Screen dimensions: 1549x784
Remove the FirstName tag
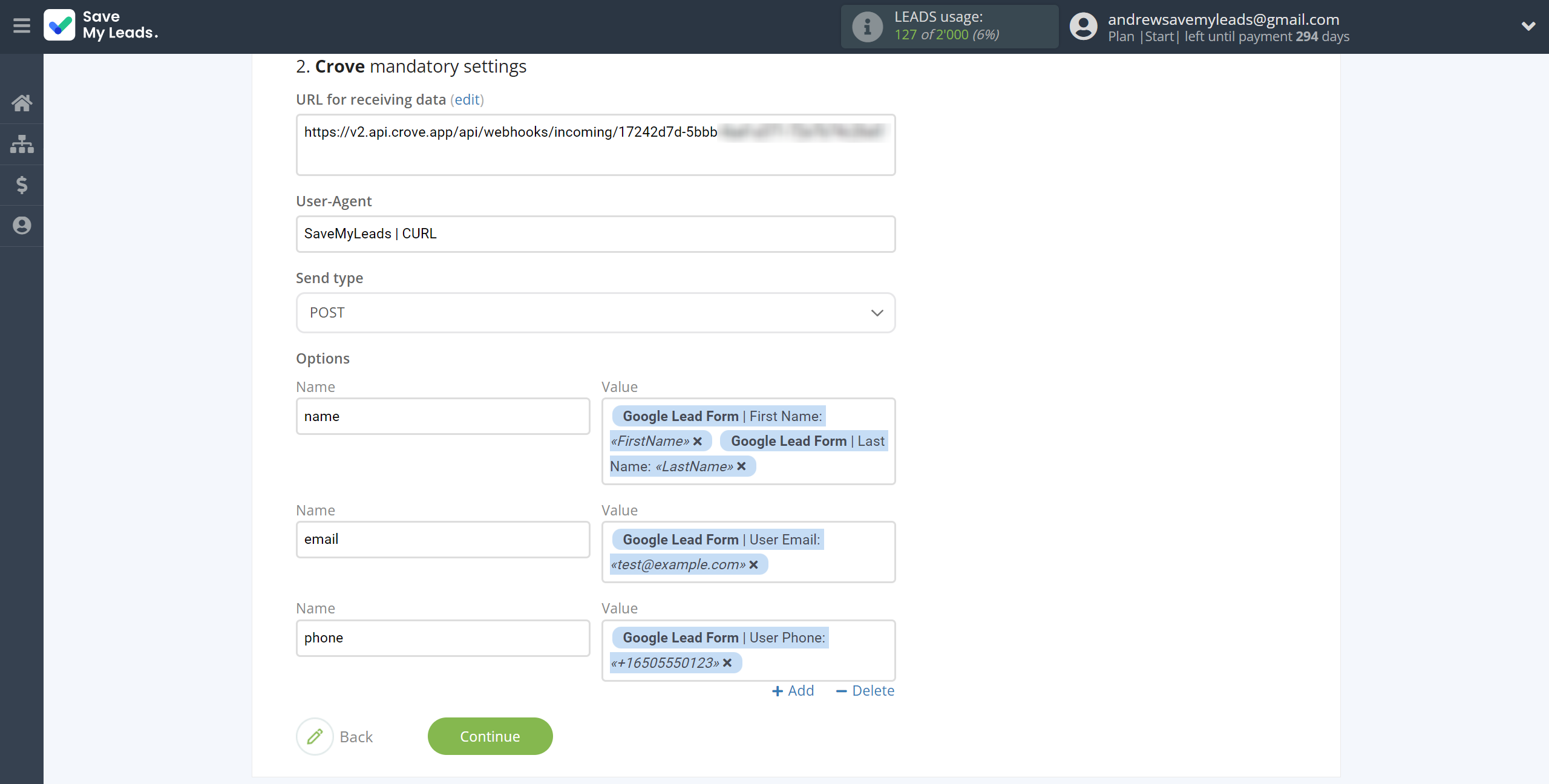click(698, 441)
